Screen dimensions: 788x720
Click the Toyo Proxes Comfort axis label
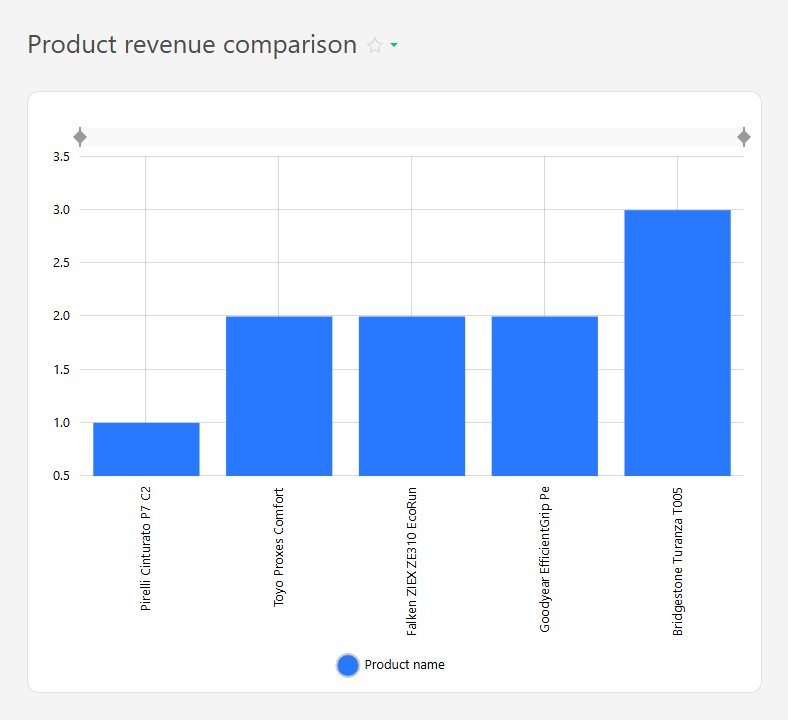(278, 547)
